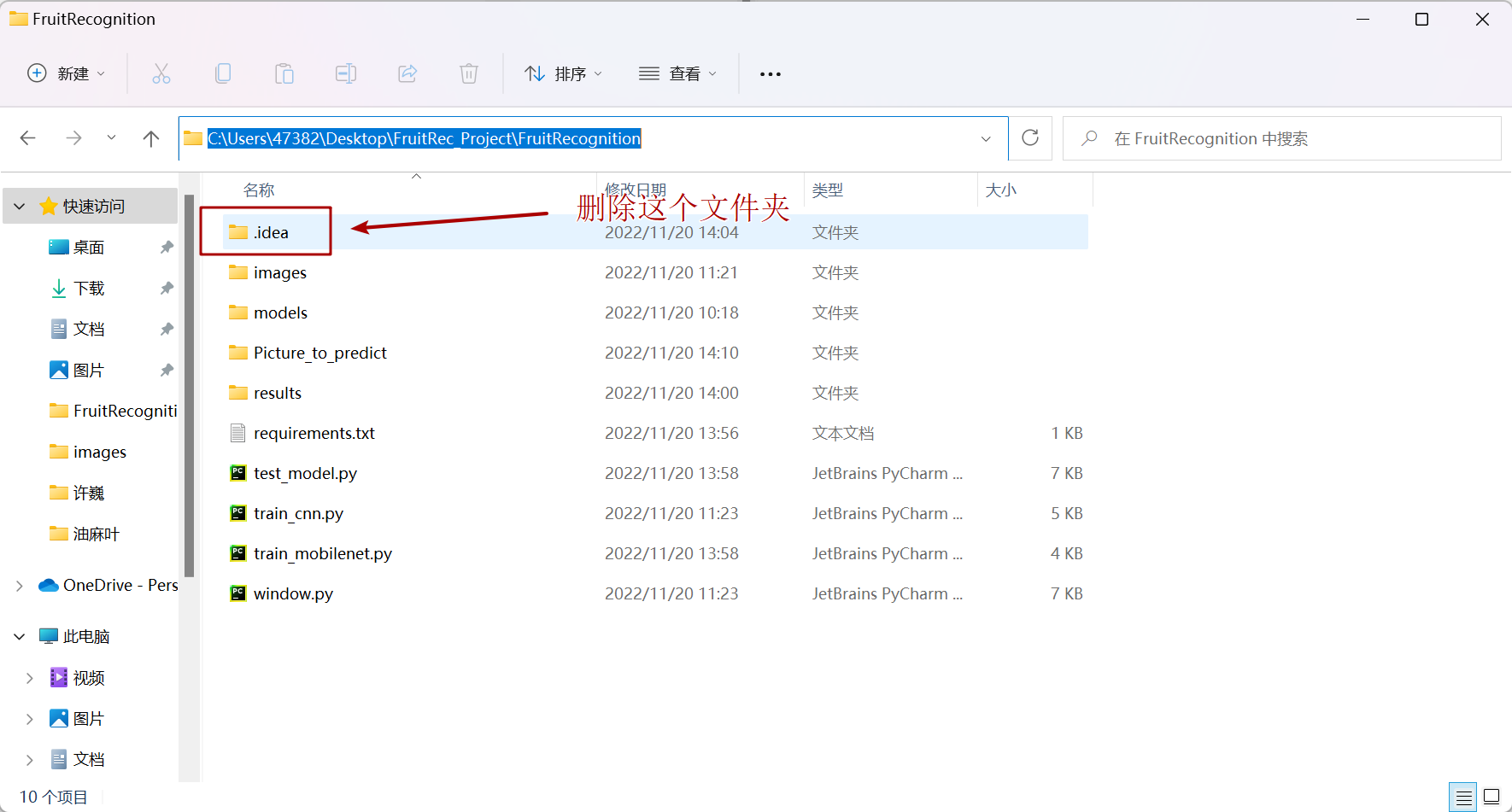Click PyCharm icon of train_cnn.py
Screen dimensions: 1512x812
pos(238,513)
